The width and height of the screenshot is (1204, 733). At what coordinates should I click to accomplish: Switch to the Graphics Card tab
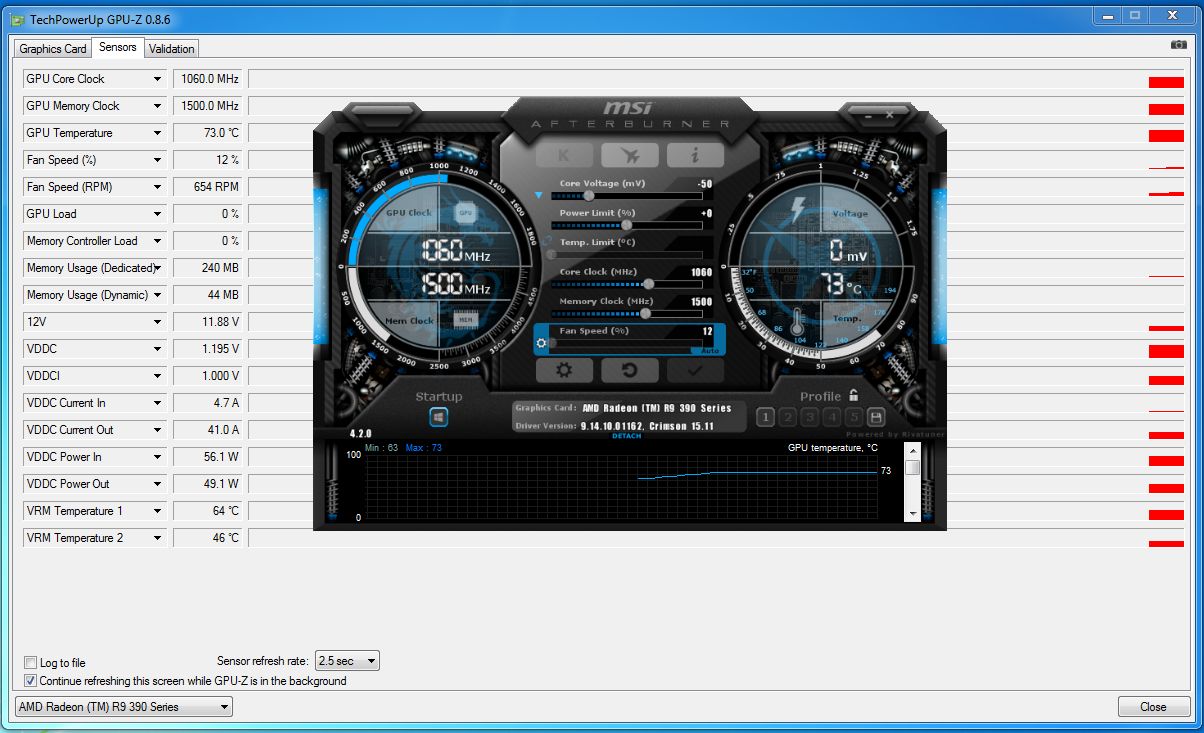(x=53, y=48)
